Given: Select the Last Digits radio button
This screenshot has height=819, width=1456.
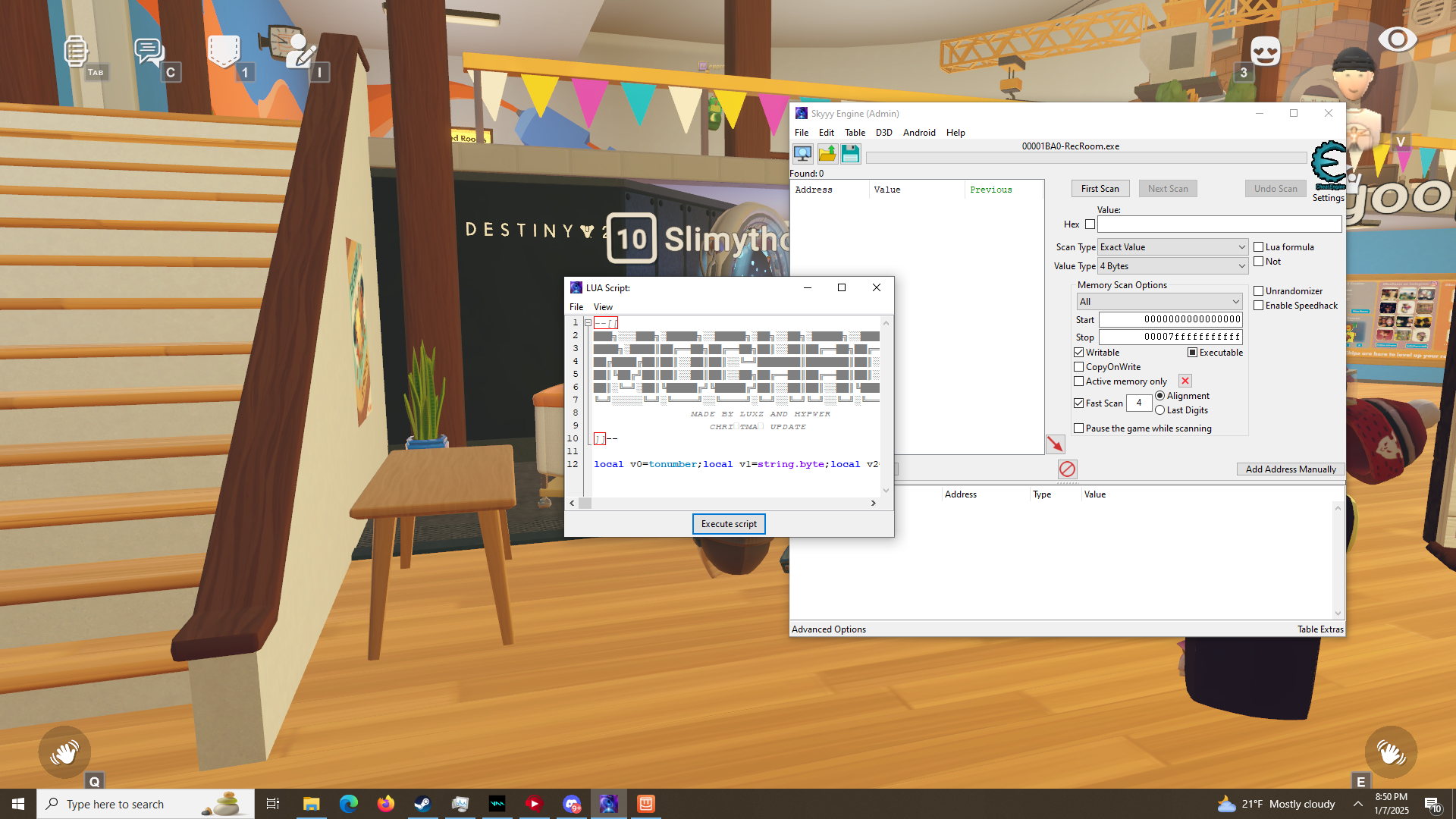Looking at the screenshot, I should pos(1159,410).
